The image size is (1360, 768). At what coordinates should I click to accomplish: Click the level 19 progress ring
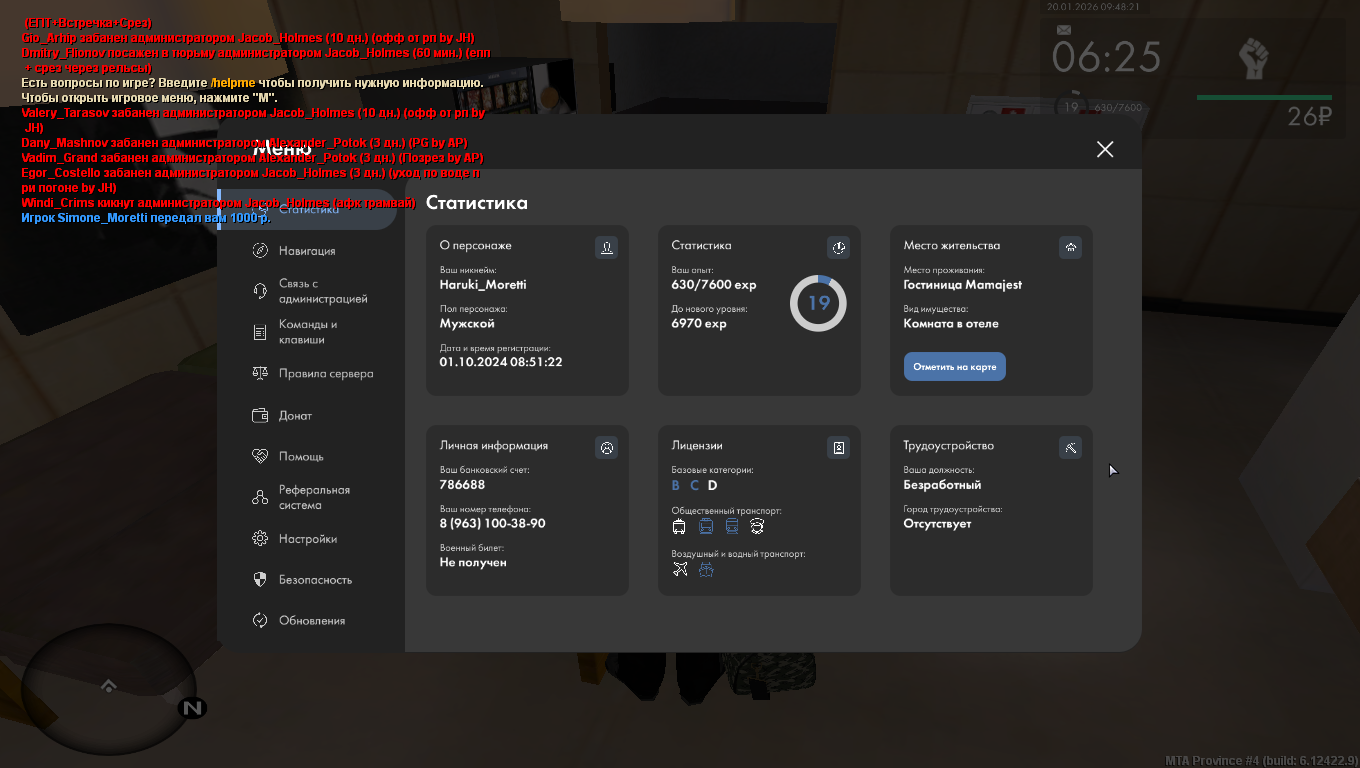pyautogui.click(x=818, y=303)
